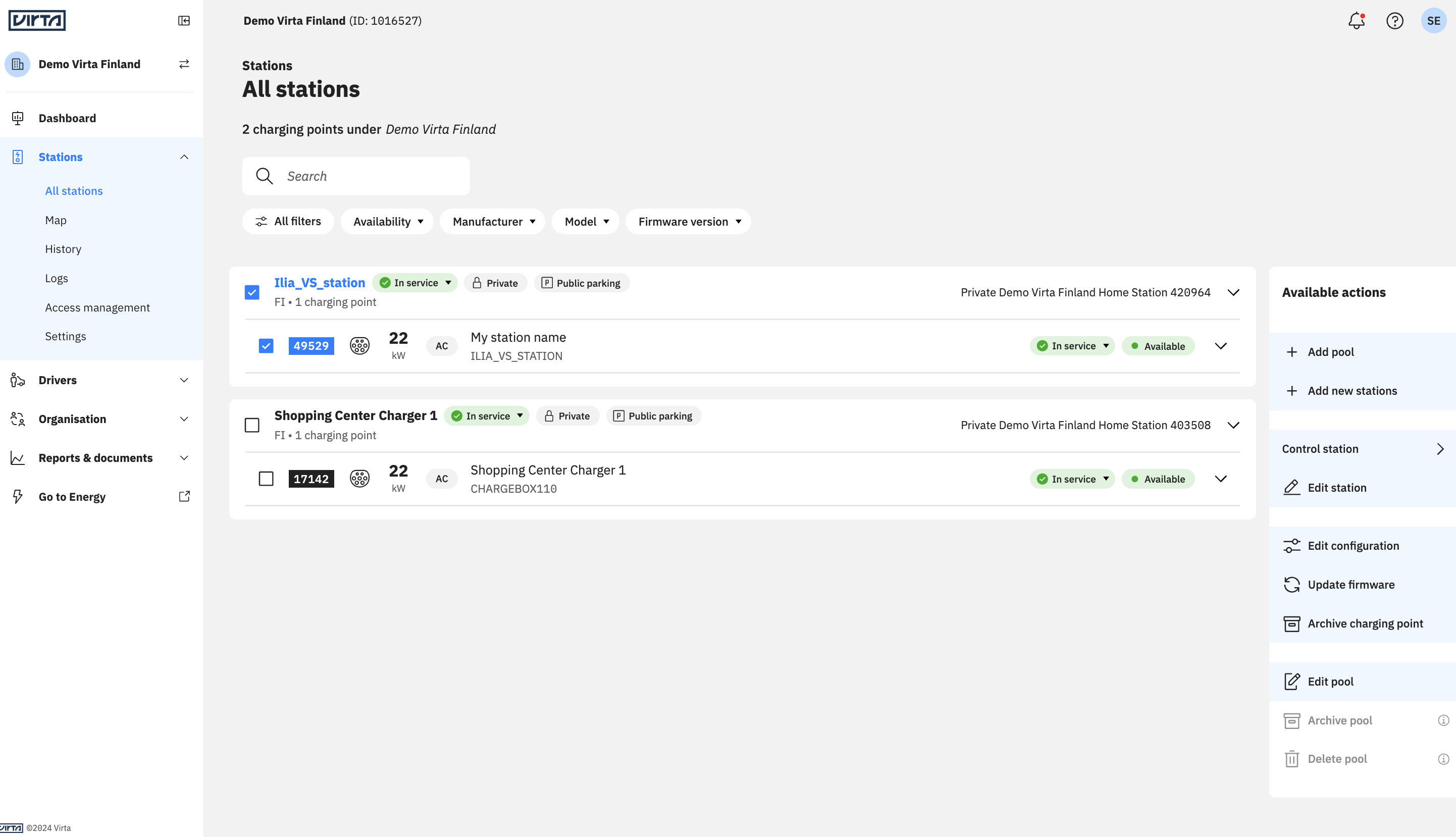Change In service status of charging point 49529
This screenshot has height=837, width=1456.
1073,346
